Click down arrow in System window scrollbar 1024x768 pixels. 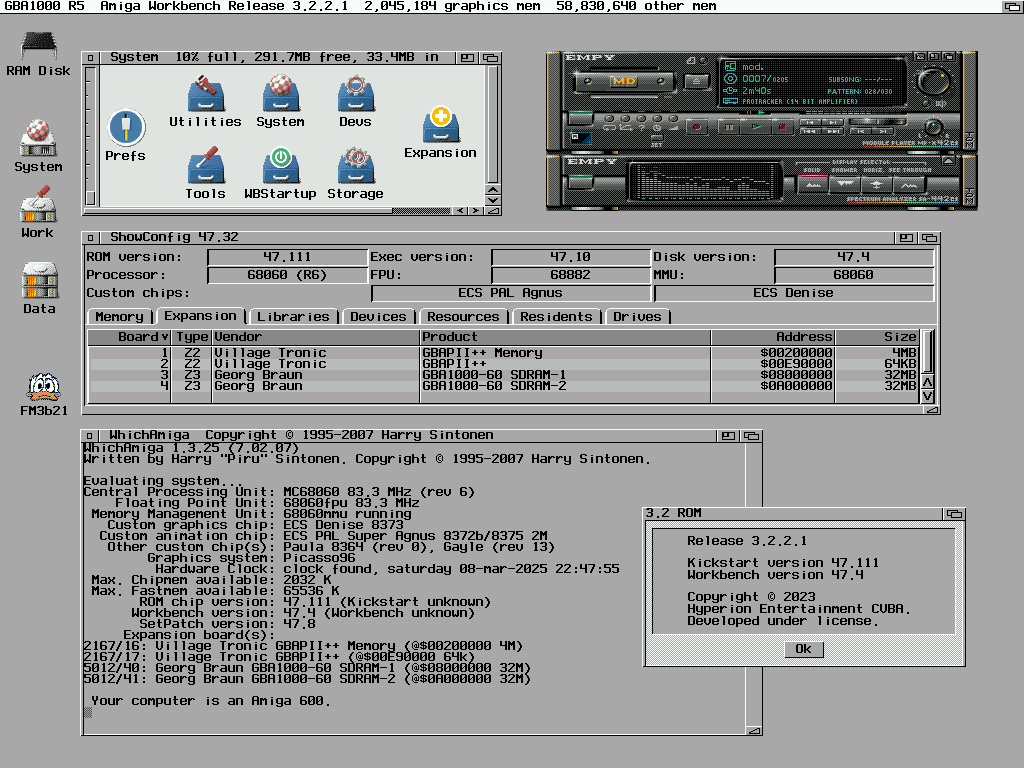[492, 200]
